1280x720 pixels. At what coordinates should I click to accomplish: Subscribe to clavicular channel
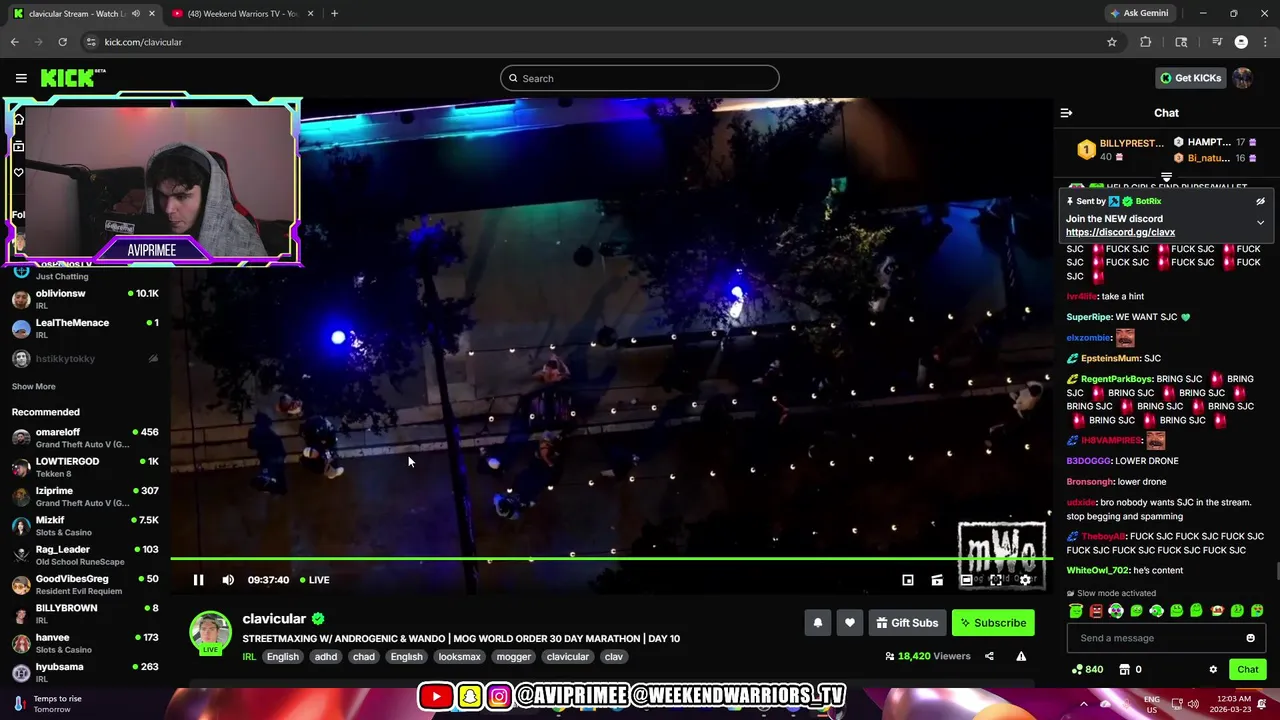[x=993, y=623]
